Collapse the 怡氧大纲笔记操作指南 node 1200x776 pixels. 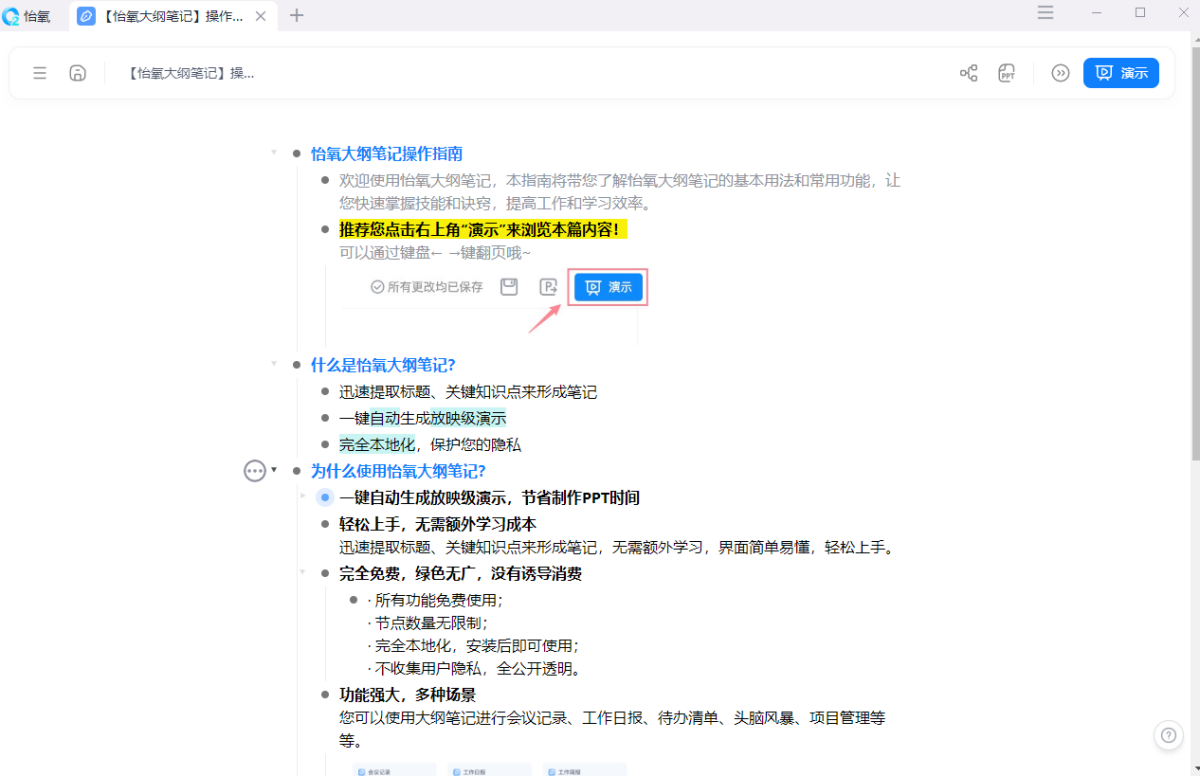[274, 153]
